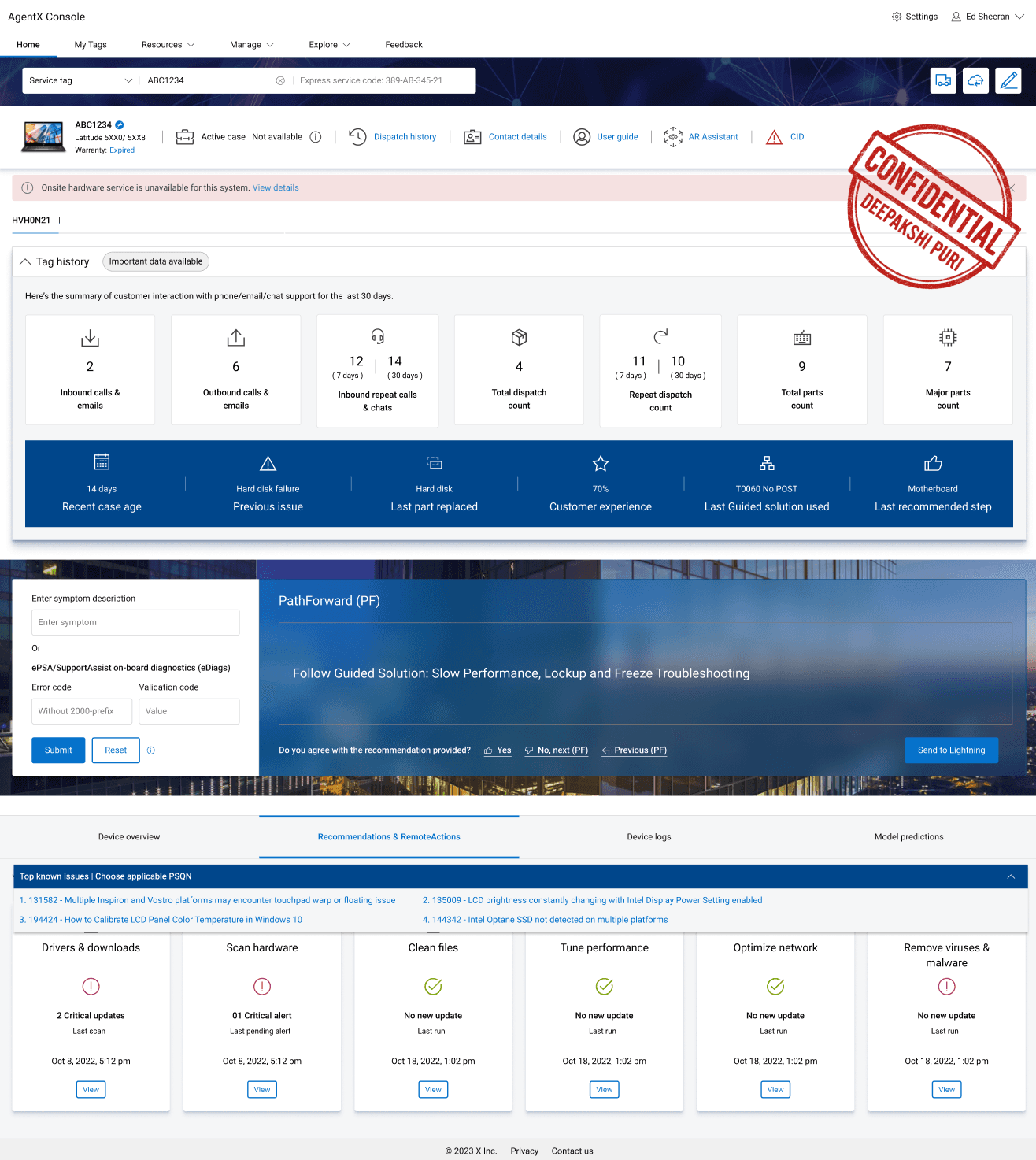Open the Ed Sheeran user menu
Viewport: 1036px width, 1160px height.
coord(988,17)
